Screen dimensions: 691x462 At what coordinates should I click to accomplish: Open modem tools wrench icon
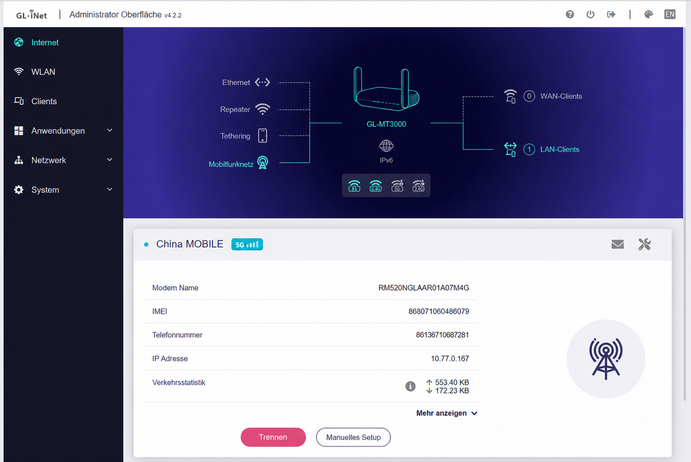coord(644,244)
